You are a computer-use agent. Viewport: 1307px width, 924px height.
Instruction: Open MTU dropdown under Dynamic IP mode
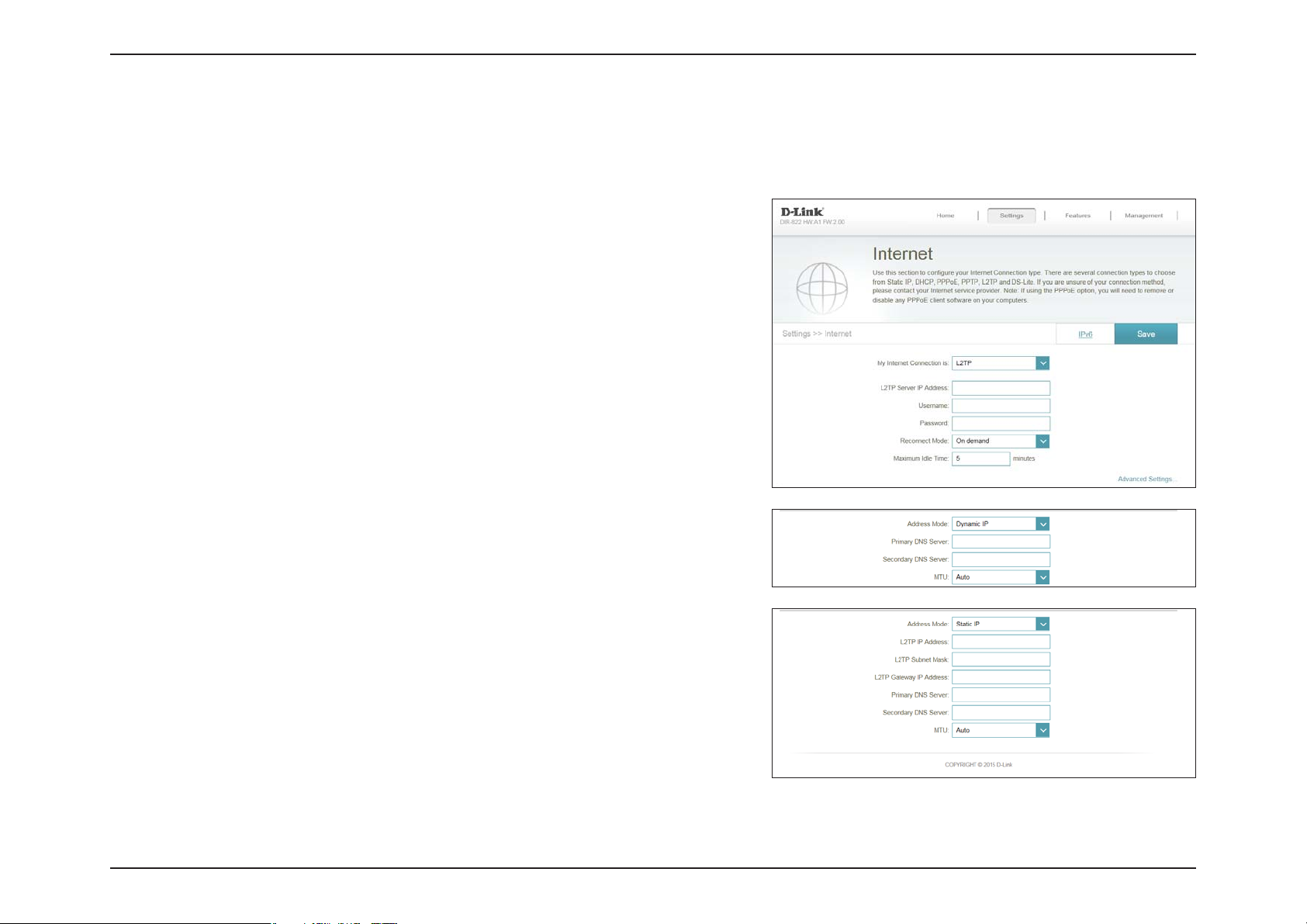[1001, 577]
